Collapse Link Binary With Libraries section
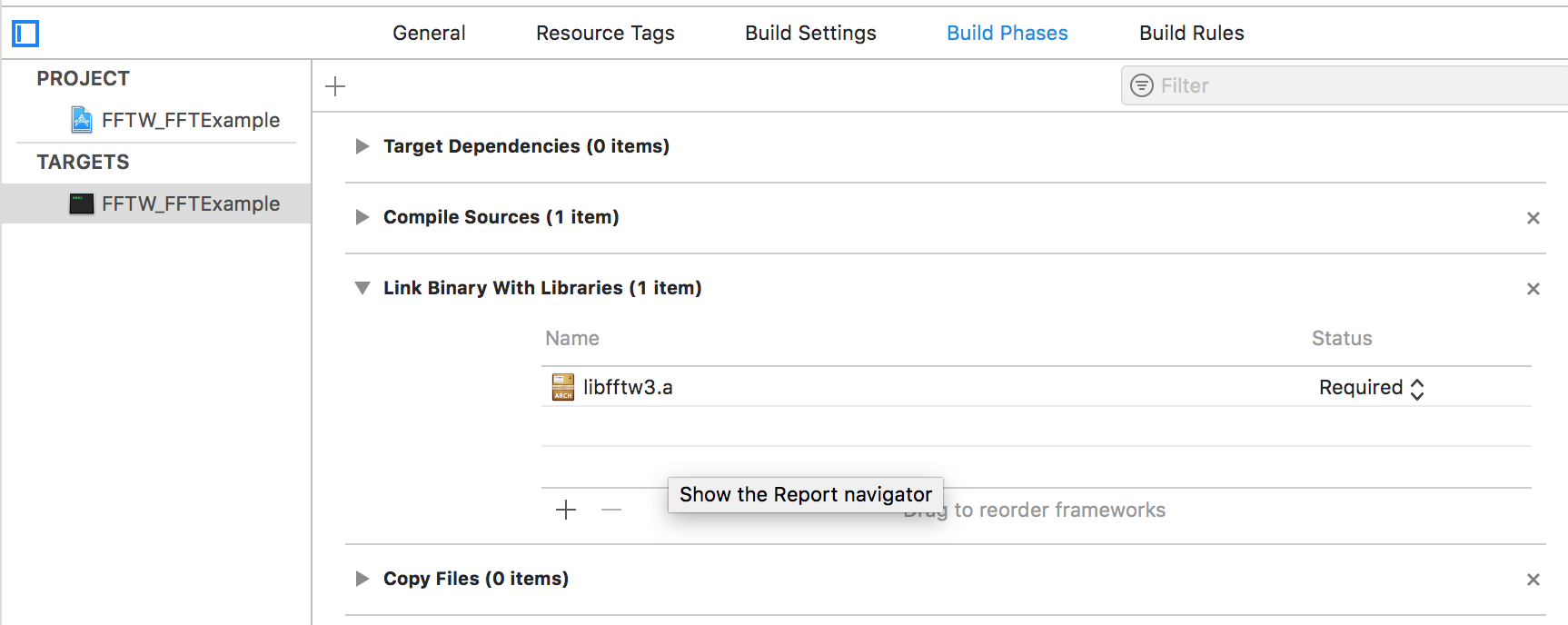1568x625 pixels. [362, 288]
